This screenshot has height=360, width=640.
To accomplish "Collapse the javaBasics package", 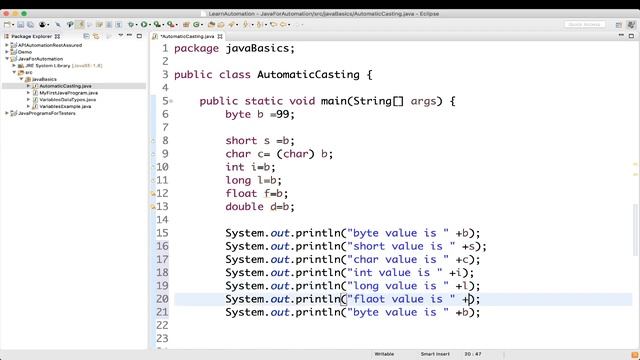I will pos(21,79).
